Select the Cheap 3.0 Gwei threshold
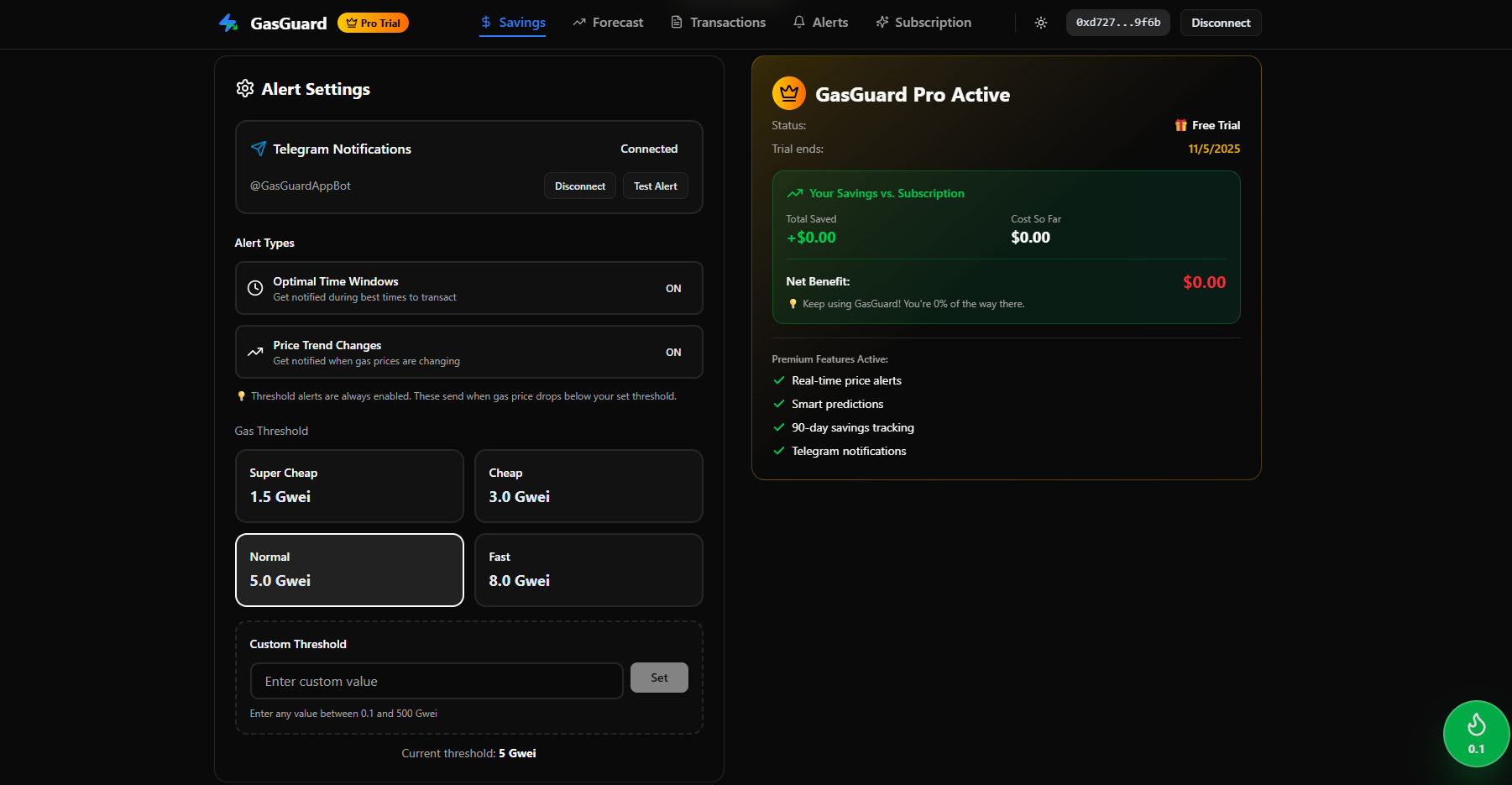1512x785 pixels. 589,486
